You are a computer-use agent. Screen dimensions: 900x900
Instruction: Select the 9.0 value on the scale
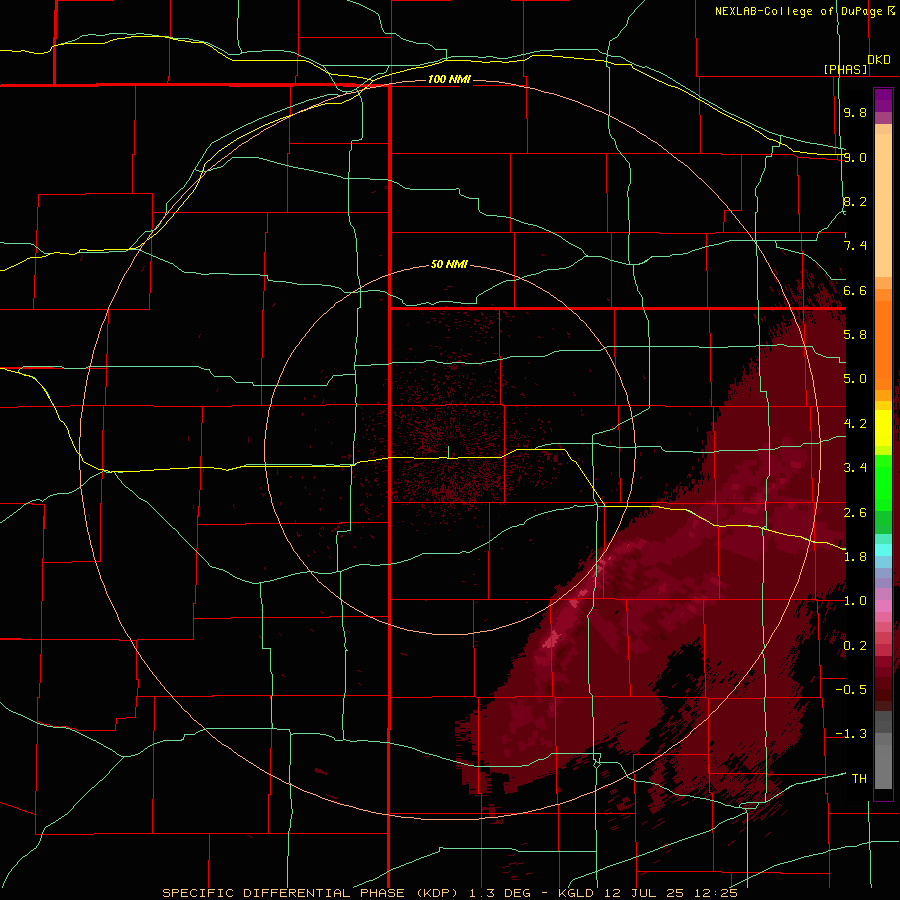(x=855, y=157)
